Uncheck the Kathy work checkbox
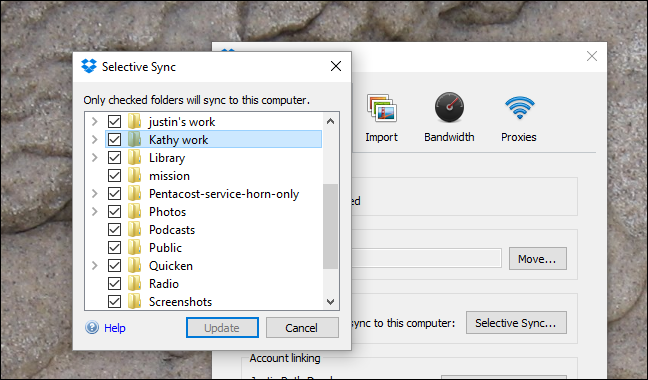648x380 pixels. tap(114, 140)
